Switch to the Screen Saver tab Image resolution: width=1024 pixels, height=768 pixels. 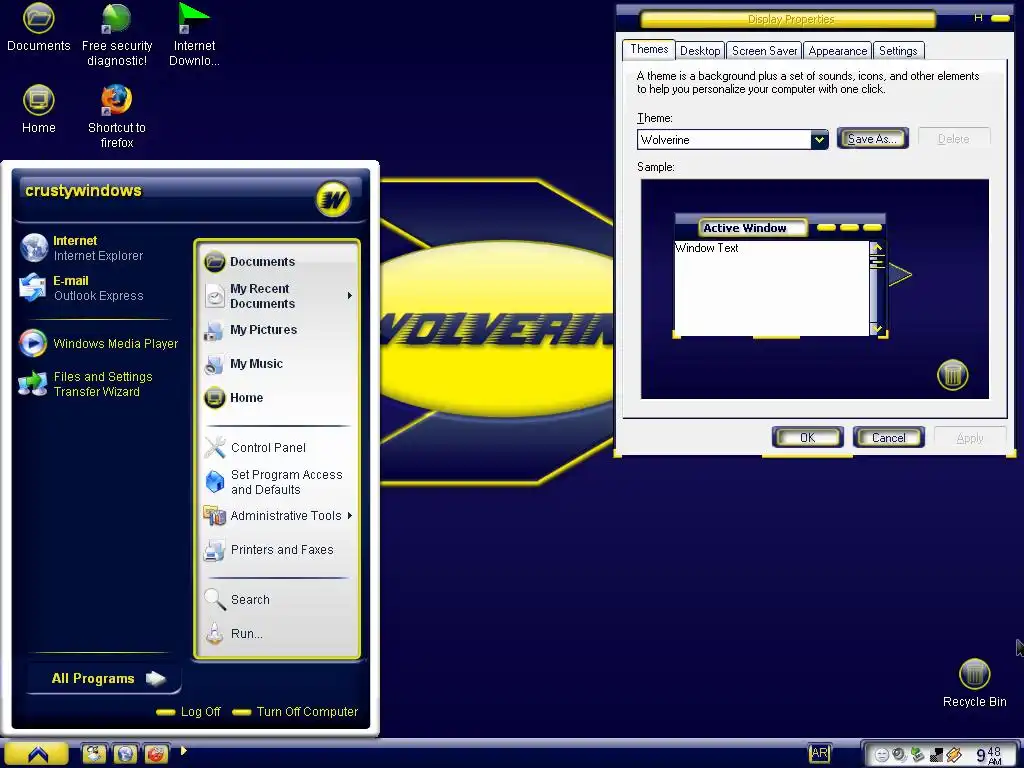[x=764, y=51]
